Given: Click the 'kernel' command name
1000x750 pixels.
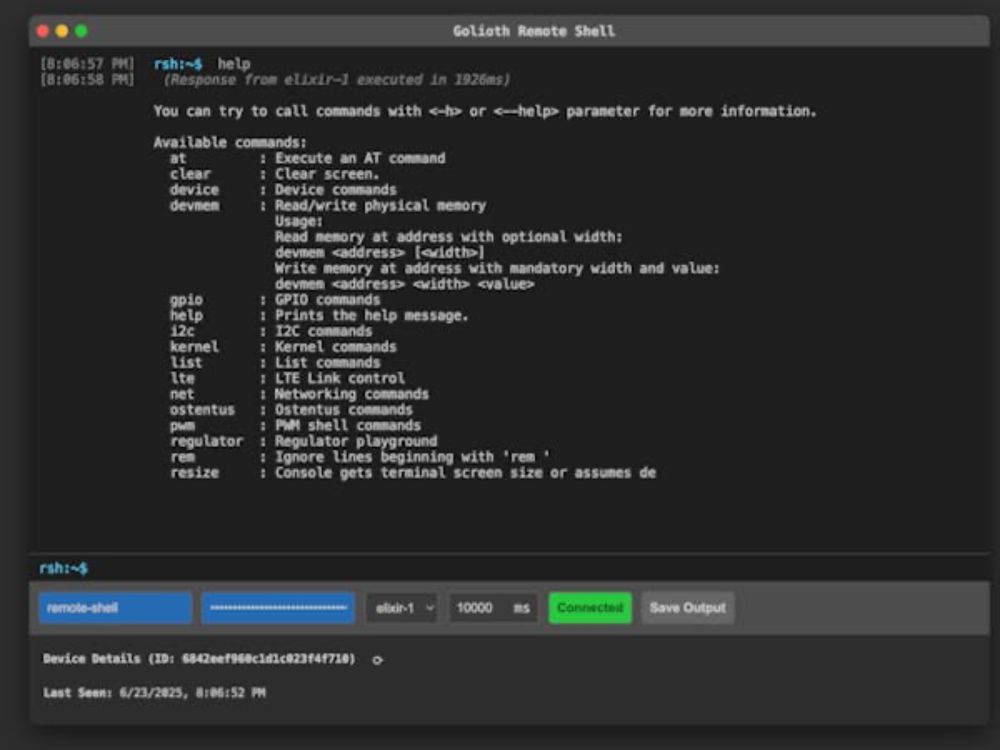Looking at the screenshot, I should [194, 347].
